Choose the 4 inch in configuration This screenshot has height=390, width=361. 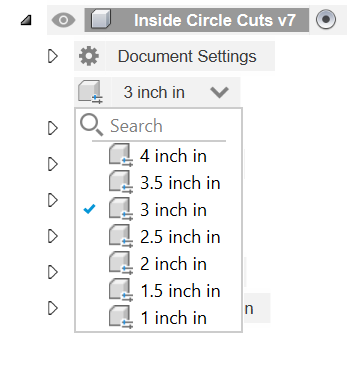coord(159,156)
